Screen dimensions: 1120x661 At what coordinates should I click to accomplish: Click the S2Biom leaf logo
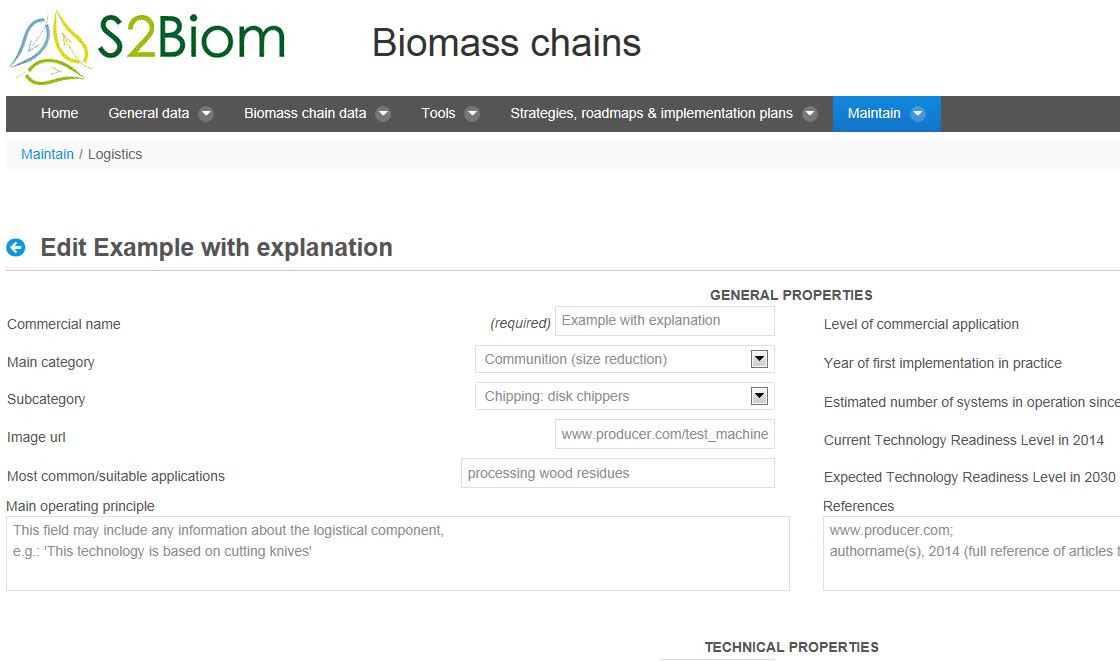[x=50, y=46]
